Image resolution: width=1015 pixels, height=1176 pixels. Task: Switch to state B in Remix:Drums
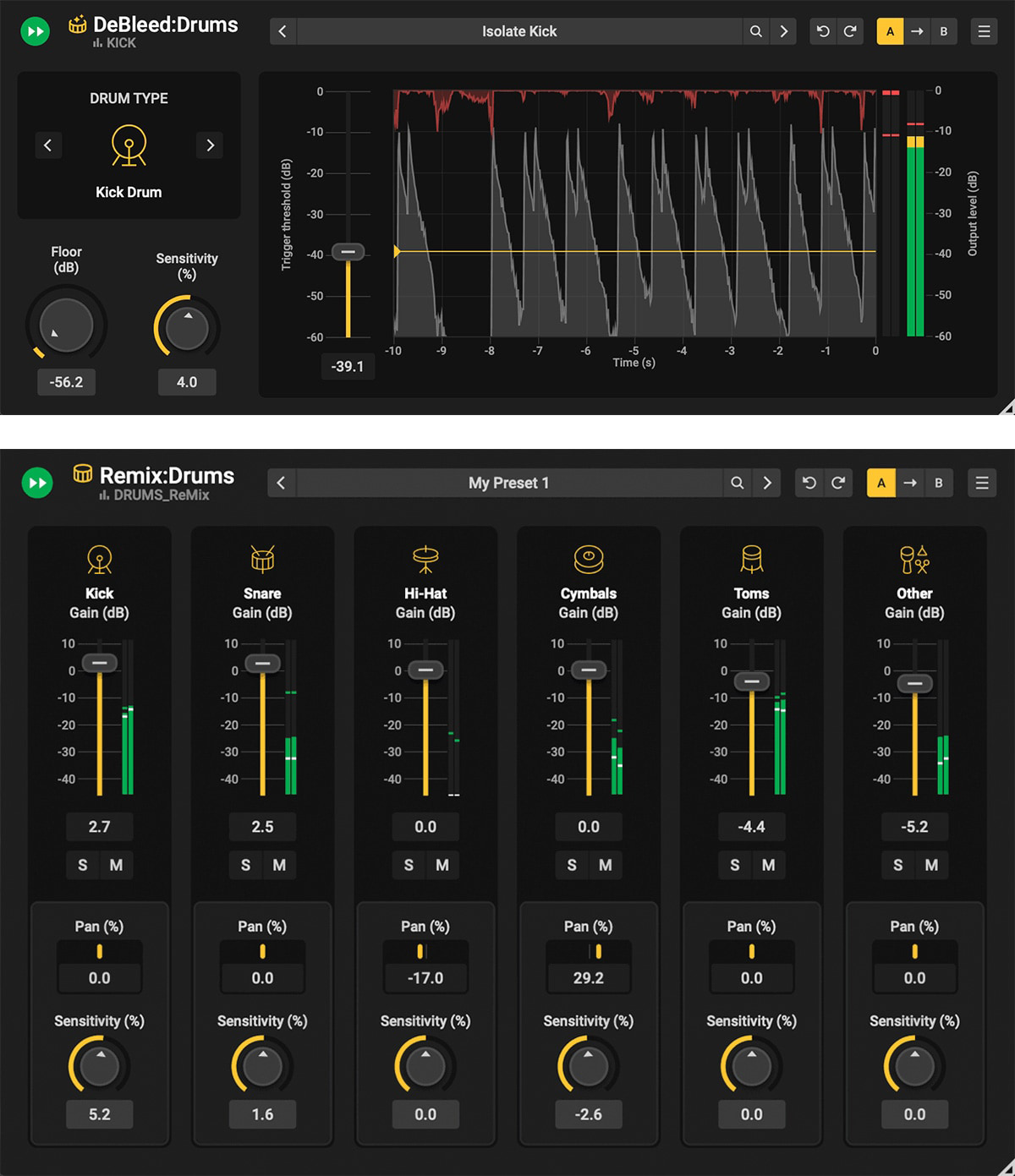pos(939,483)
